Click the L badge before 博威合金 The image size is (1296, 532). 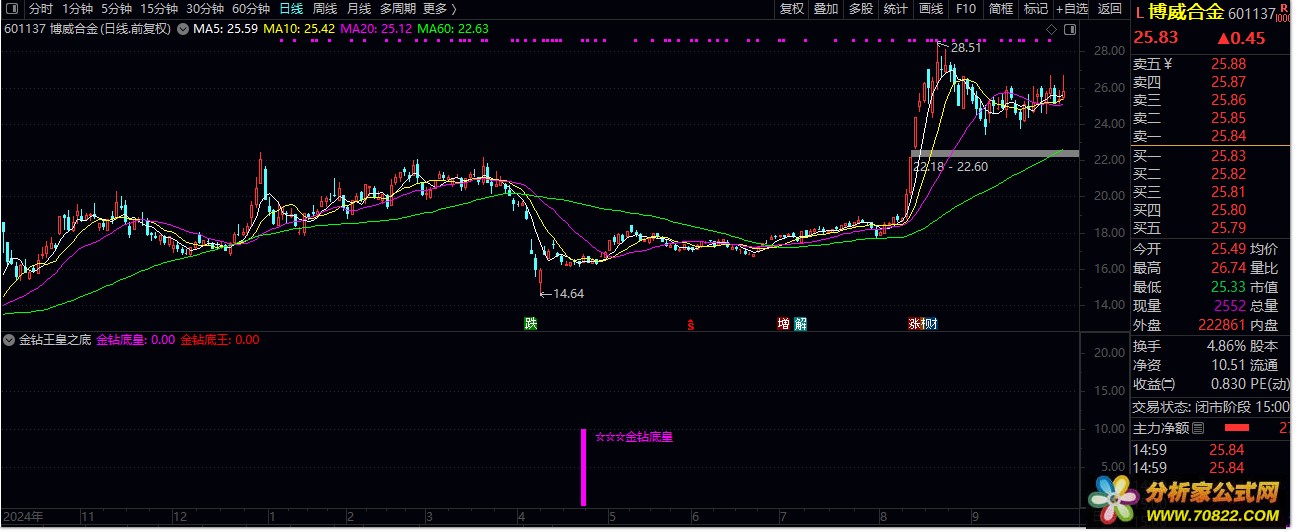click(x=1139, y=13)
